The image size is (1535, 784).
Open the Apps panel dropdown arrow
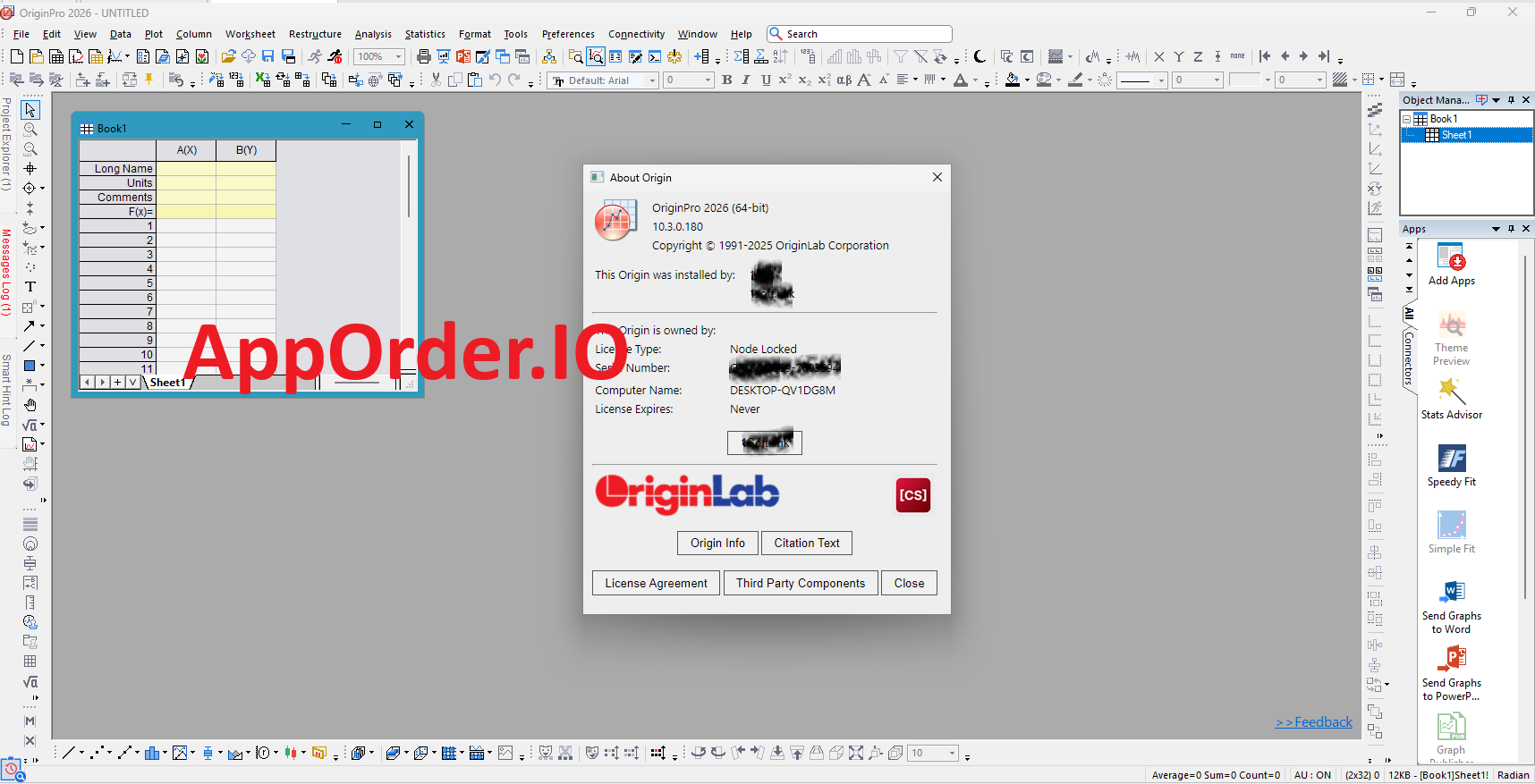tap(1496, 229)
